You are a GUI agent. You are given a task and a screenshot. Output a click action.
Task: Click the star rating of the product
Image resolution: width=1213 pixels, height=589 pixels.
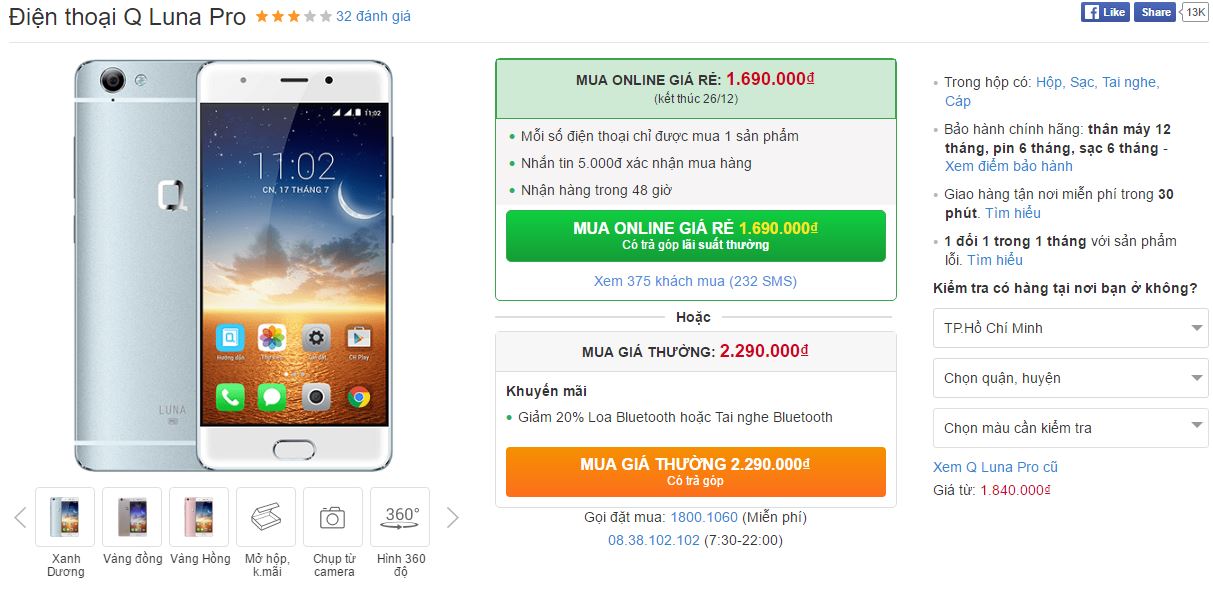point(293,17)
